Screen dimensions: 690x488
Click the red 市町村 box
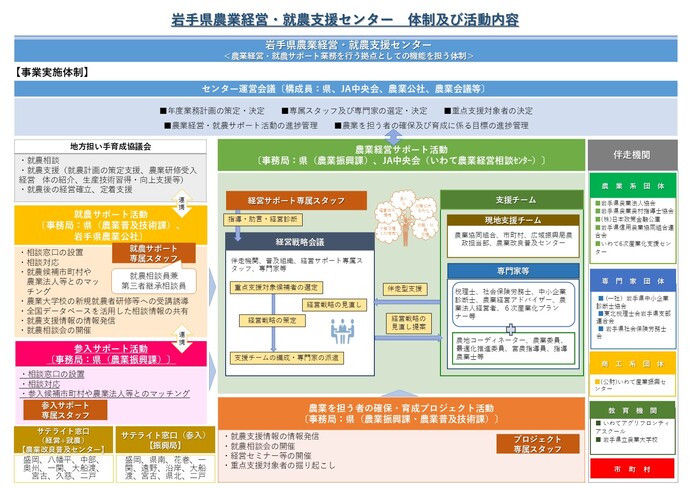tap(632, 469)
